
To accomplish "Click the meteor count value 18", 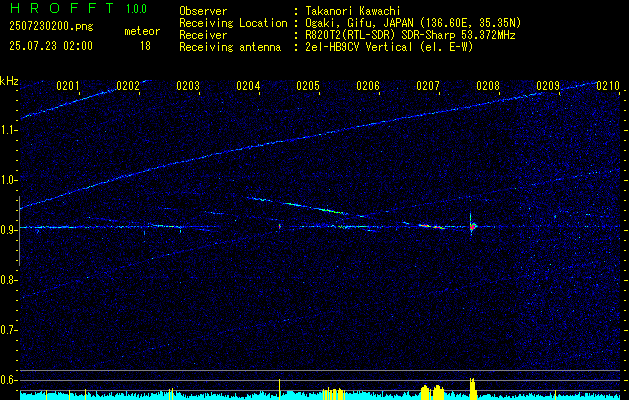I will coord(145,46).
